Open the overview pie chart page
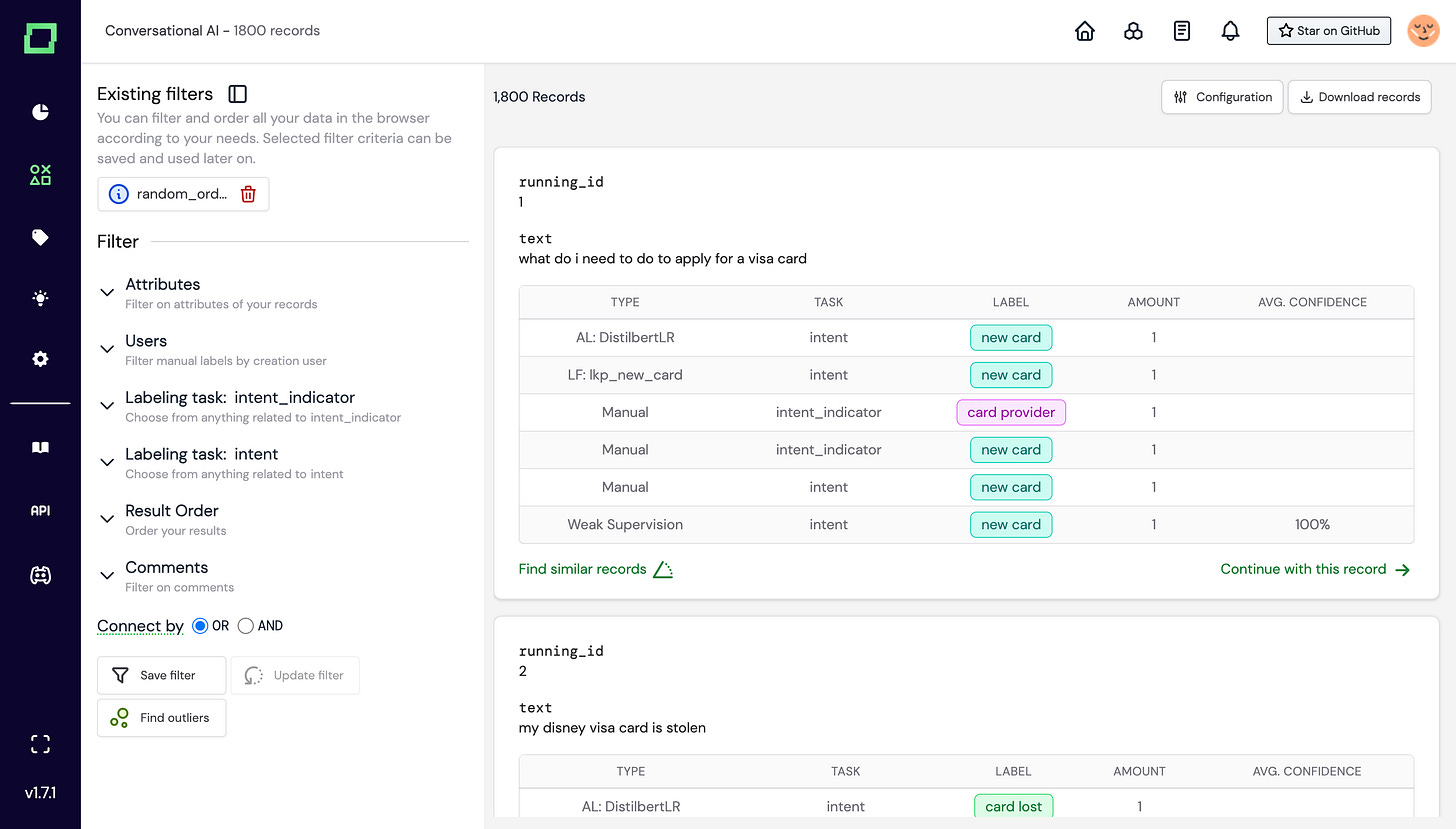This screenshot has height=829, width=1456. (40, 111)
